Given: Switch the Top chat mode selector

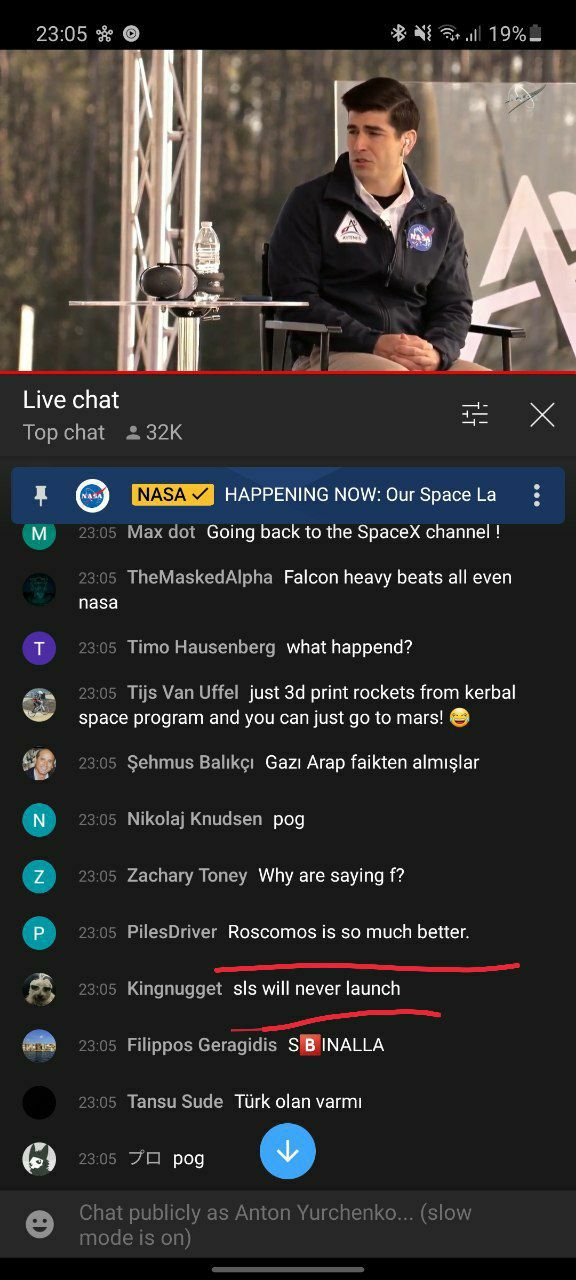Looking at the screenshot, I should click(x=64, y=432).
